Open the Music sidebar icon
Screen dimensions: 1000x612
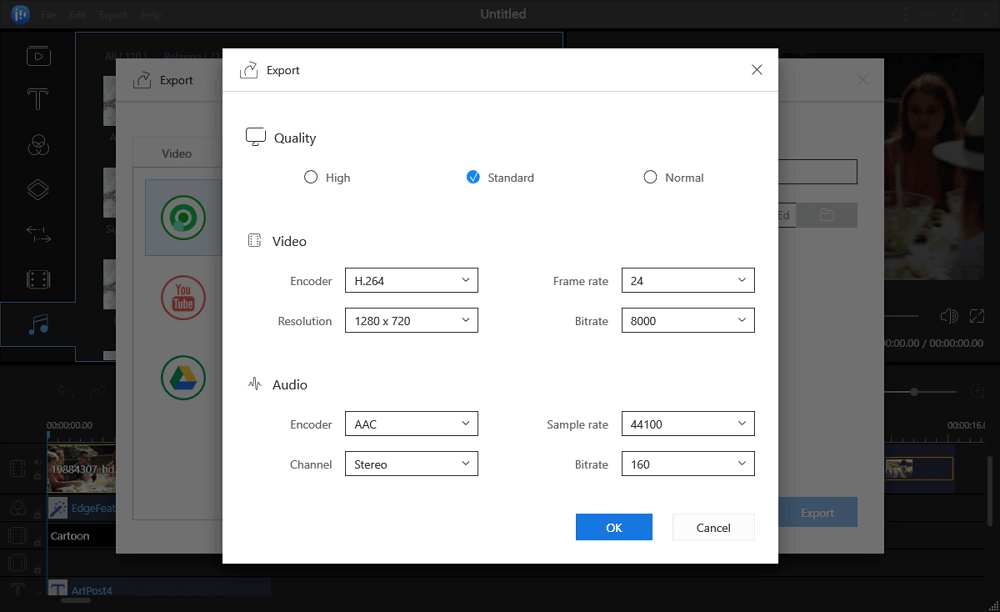coord(38,325)
